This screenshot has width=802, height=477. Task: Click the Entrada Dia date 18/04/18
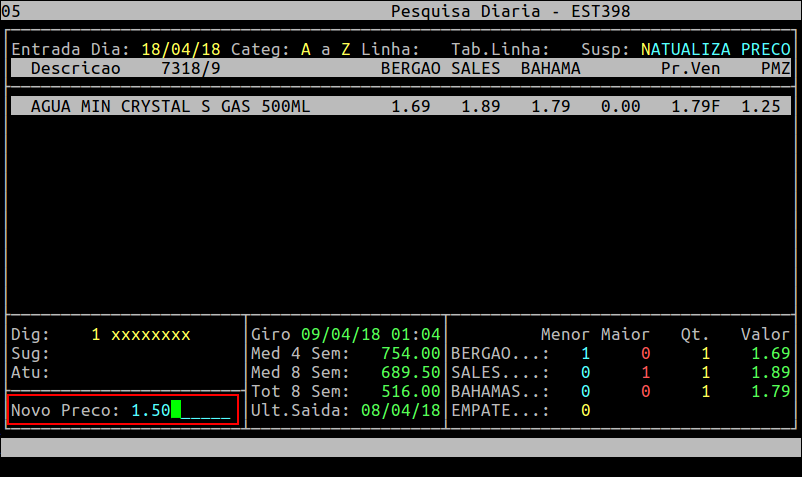point(180,49)
